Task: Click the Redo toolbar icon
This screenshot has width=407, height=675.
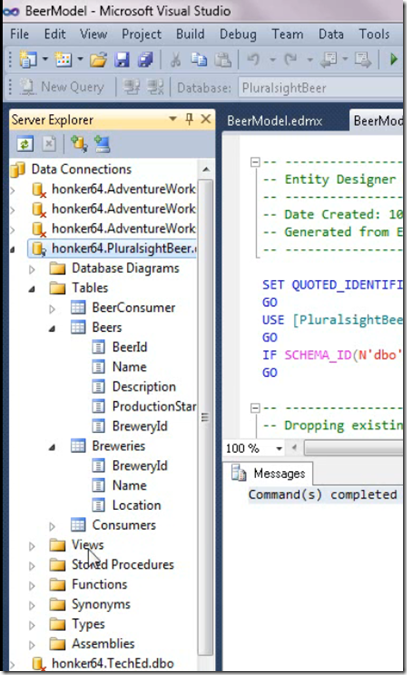Action: pyautogui.click(x=291, y=59)
